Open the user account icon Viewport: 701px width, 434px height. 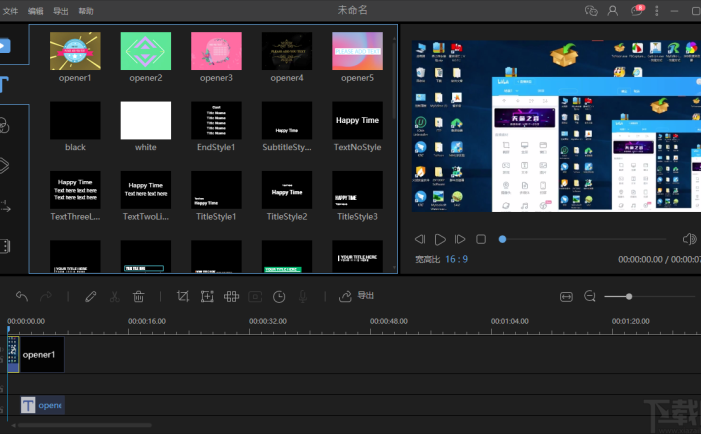point(614,10)
